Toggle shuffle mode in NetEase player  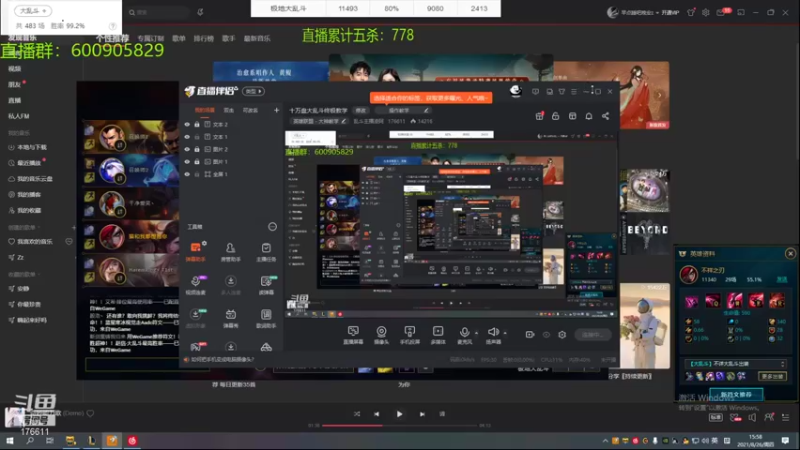point(357,414)
